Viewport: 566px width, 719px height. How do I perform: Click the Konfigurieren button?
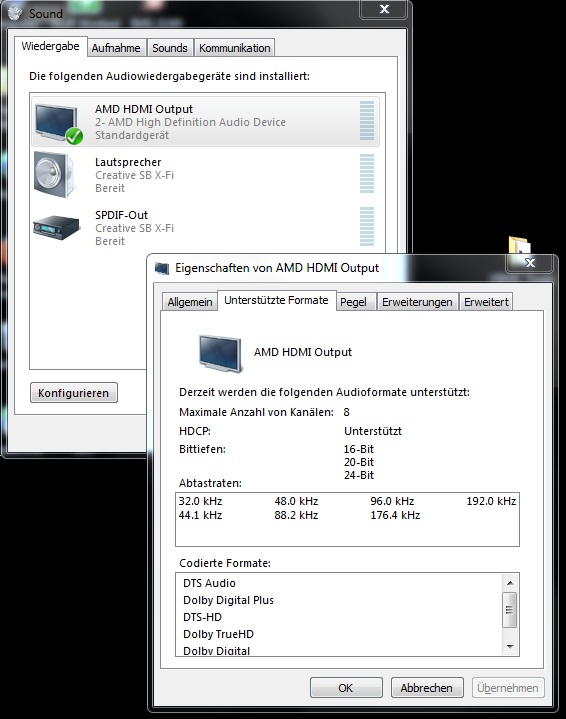pyautogui.click(x=73, y=393)
